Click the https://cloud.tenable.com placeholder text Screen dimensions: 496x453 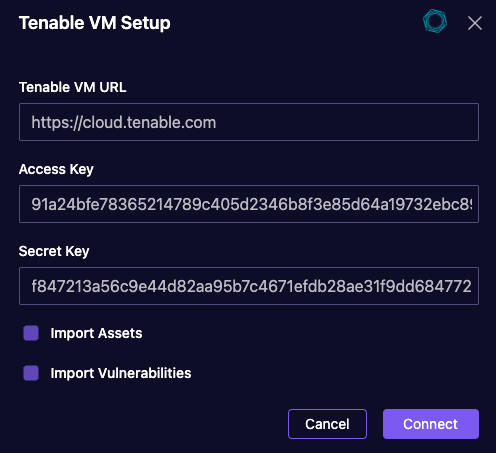click(x=124, y=123)
